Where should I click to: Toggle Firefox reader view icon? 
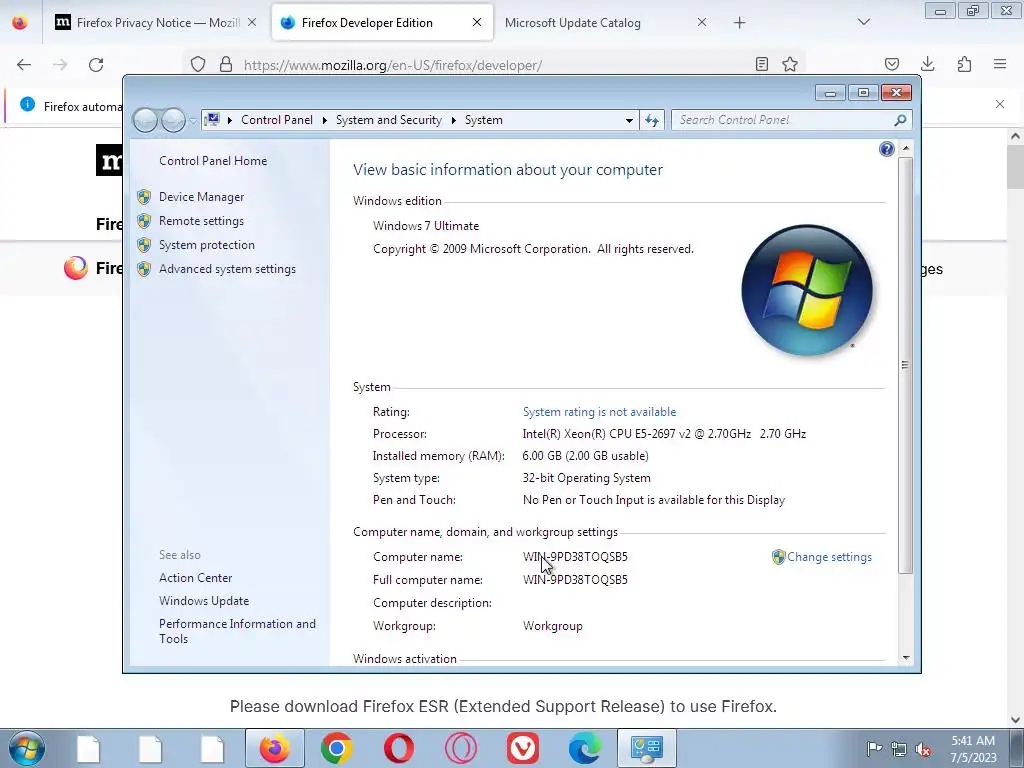[x=761, y=64]
